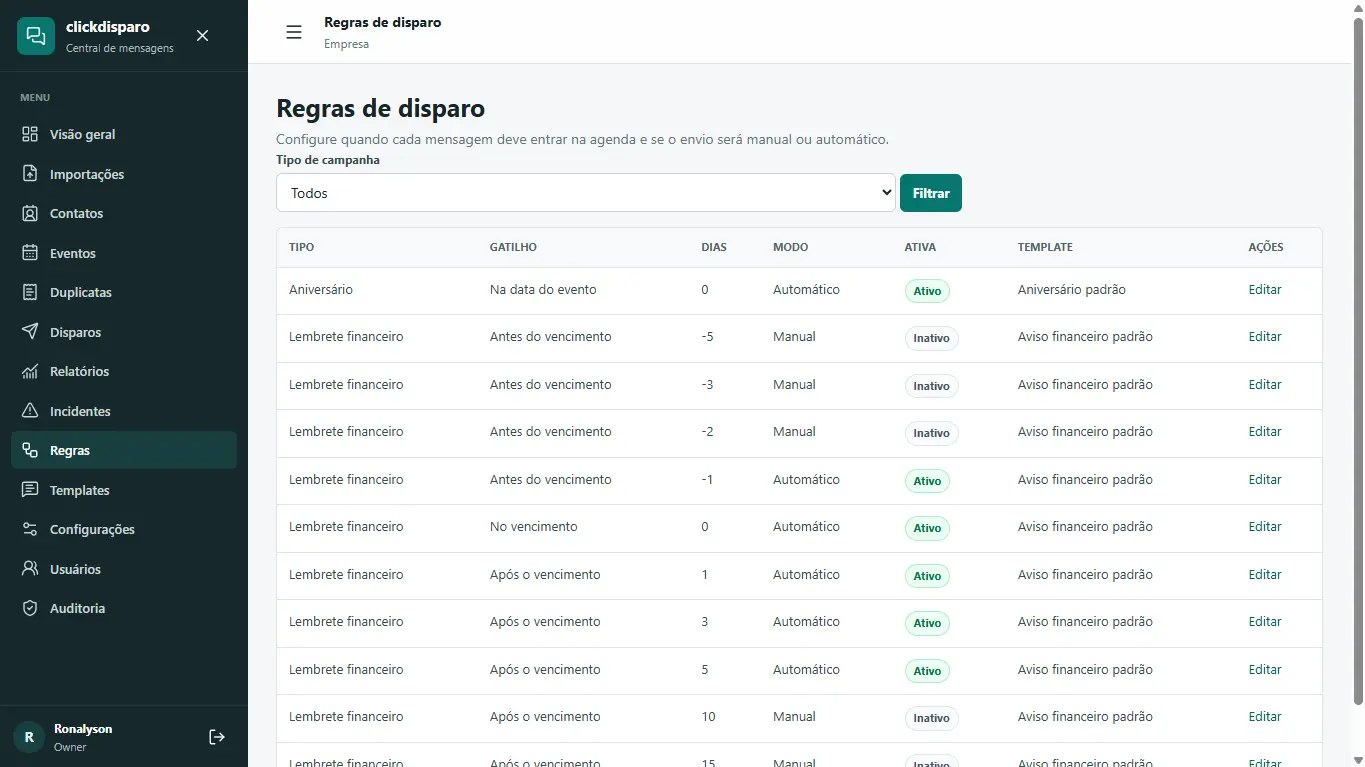Edit the Aniversário rule
Screen dimensions: 1365x767
pos(1265,290)
